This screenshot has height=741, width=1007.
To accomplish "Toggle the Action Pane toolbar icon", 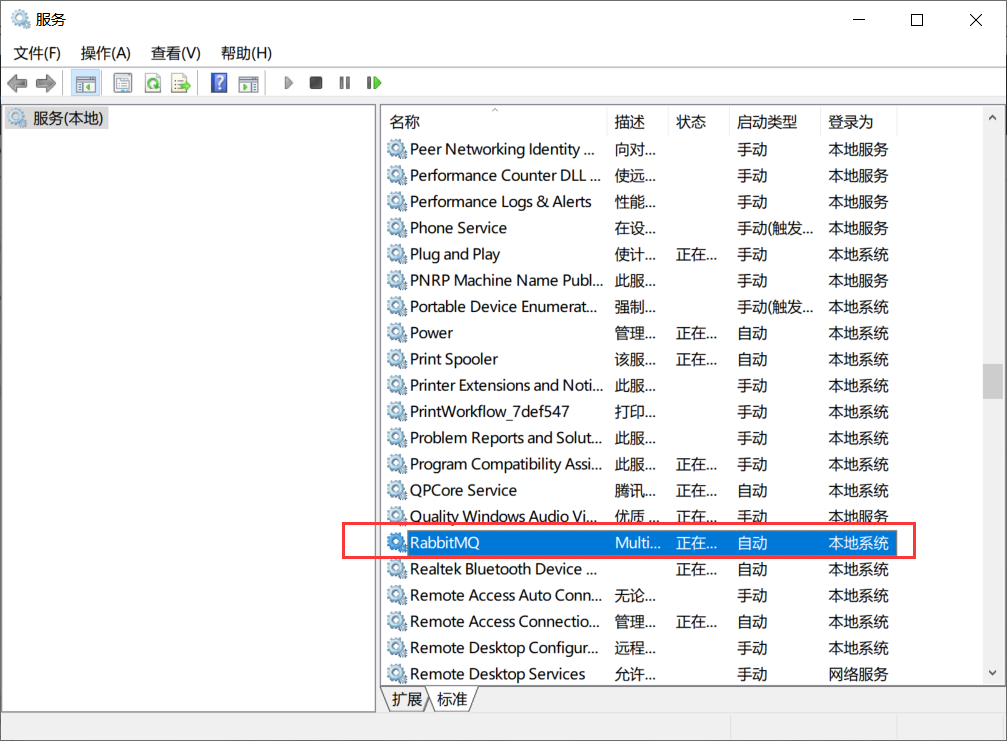I will (248, 83).
